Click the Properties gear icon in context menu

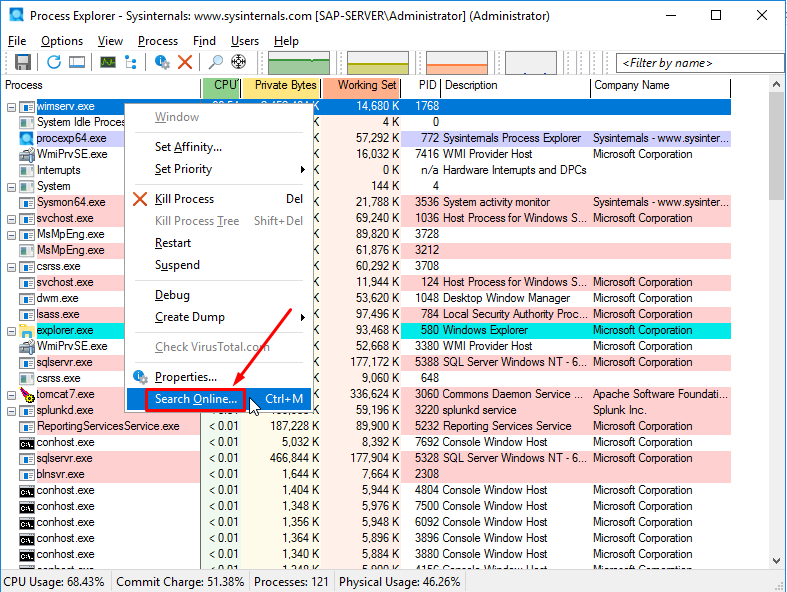click(x=140, y=377)
